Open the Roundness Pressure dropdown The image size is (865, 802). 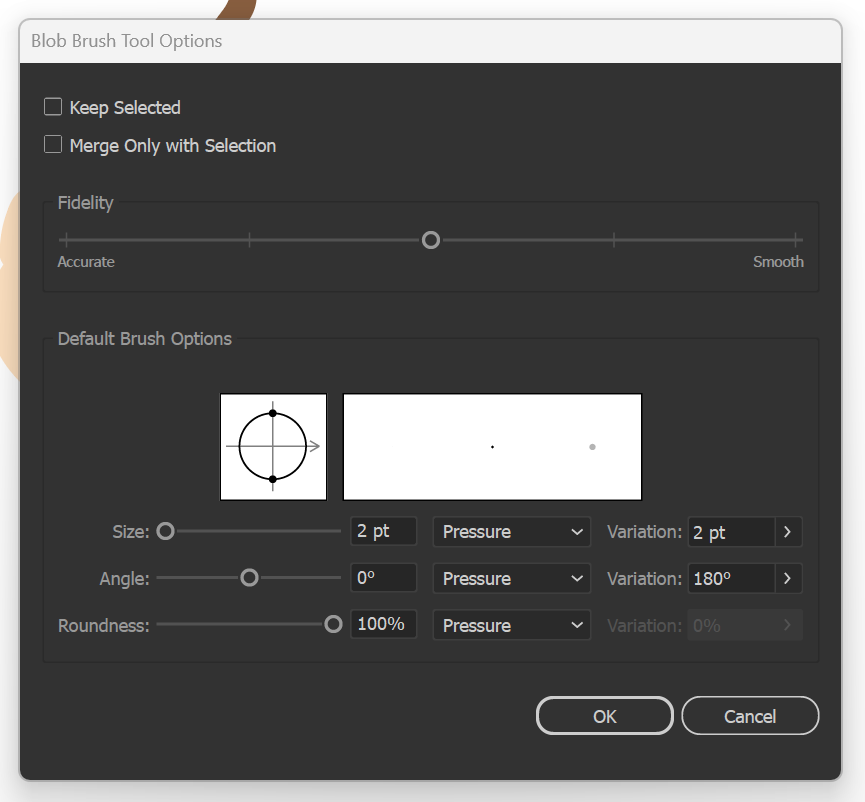click(511, 624)
